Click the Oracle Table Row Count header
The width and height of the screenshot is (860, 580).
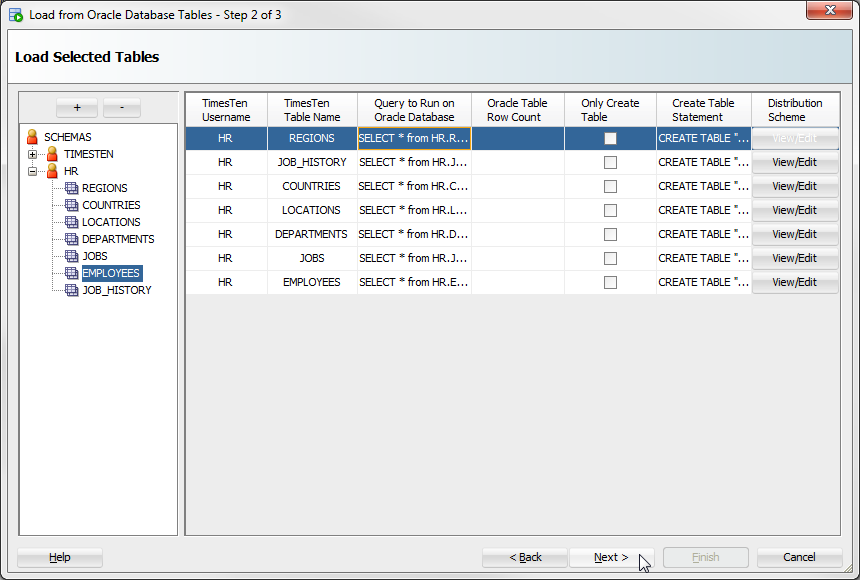[518, 110]
